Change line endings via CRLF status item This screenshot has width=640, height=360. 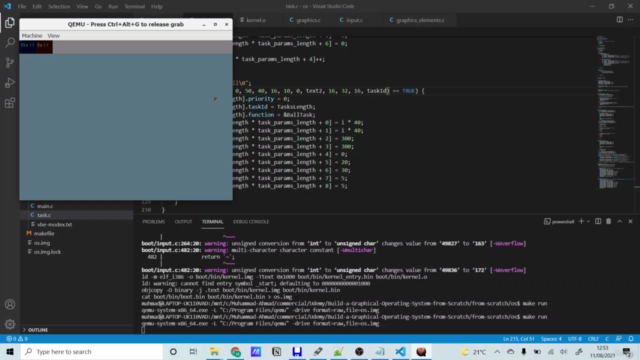coord(593,339)
